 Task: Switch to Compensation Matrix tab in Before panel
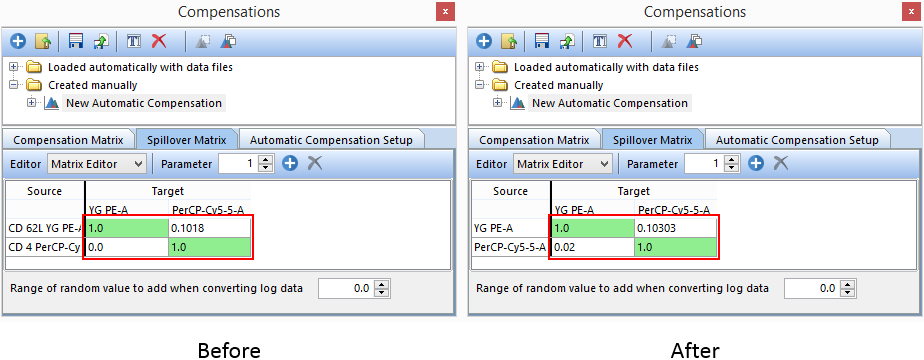pos(68,140)
